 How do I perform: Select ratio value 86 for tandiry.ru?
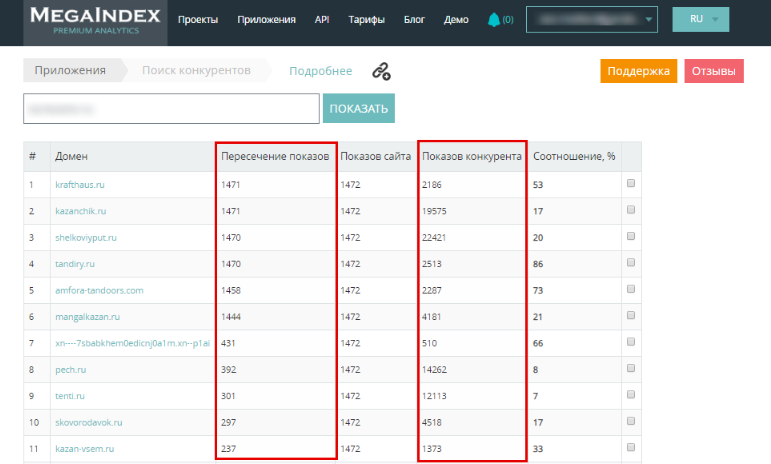[538, 264]
